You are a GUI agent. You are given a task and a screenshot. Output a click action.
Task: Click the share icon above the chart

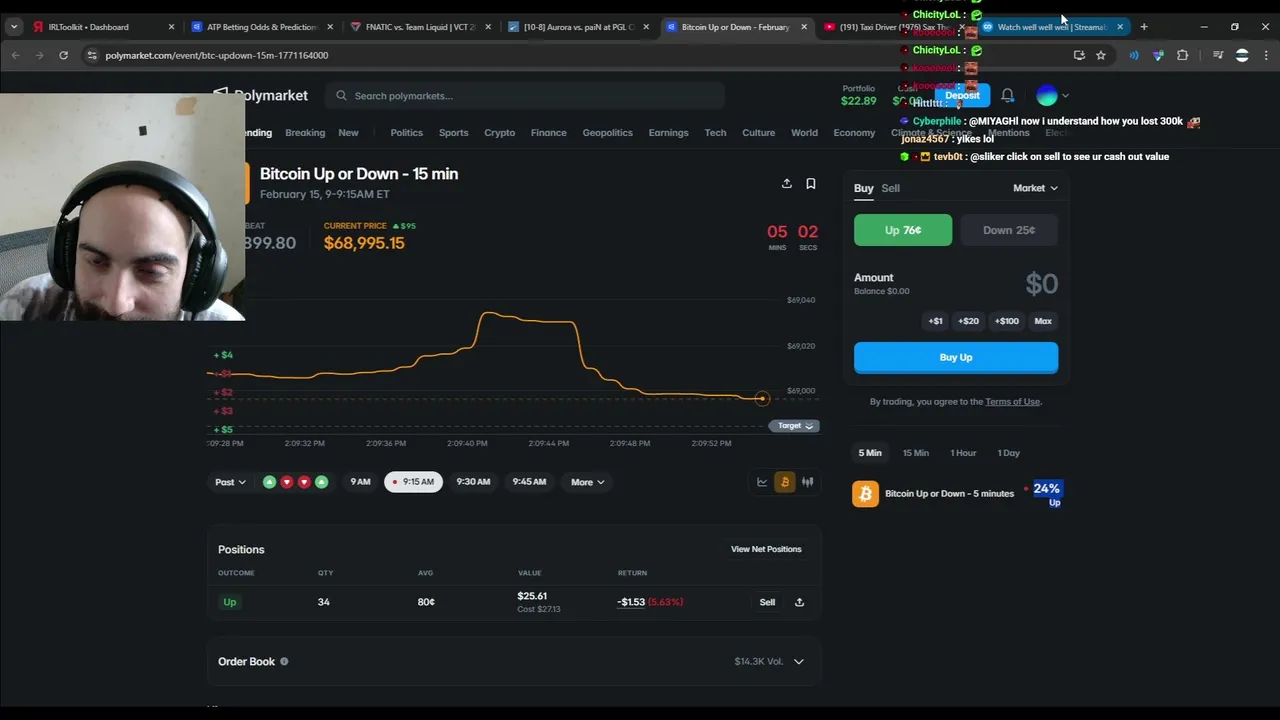[x=787, y=183]
